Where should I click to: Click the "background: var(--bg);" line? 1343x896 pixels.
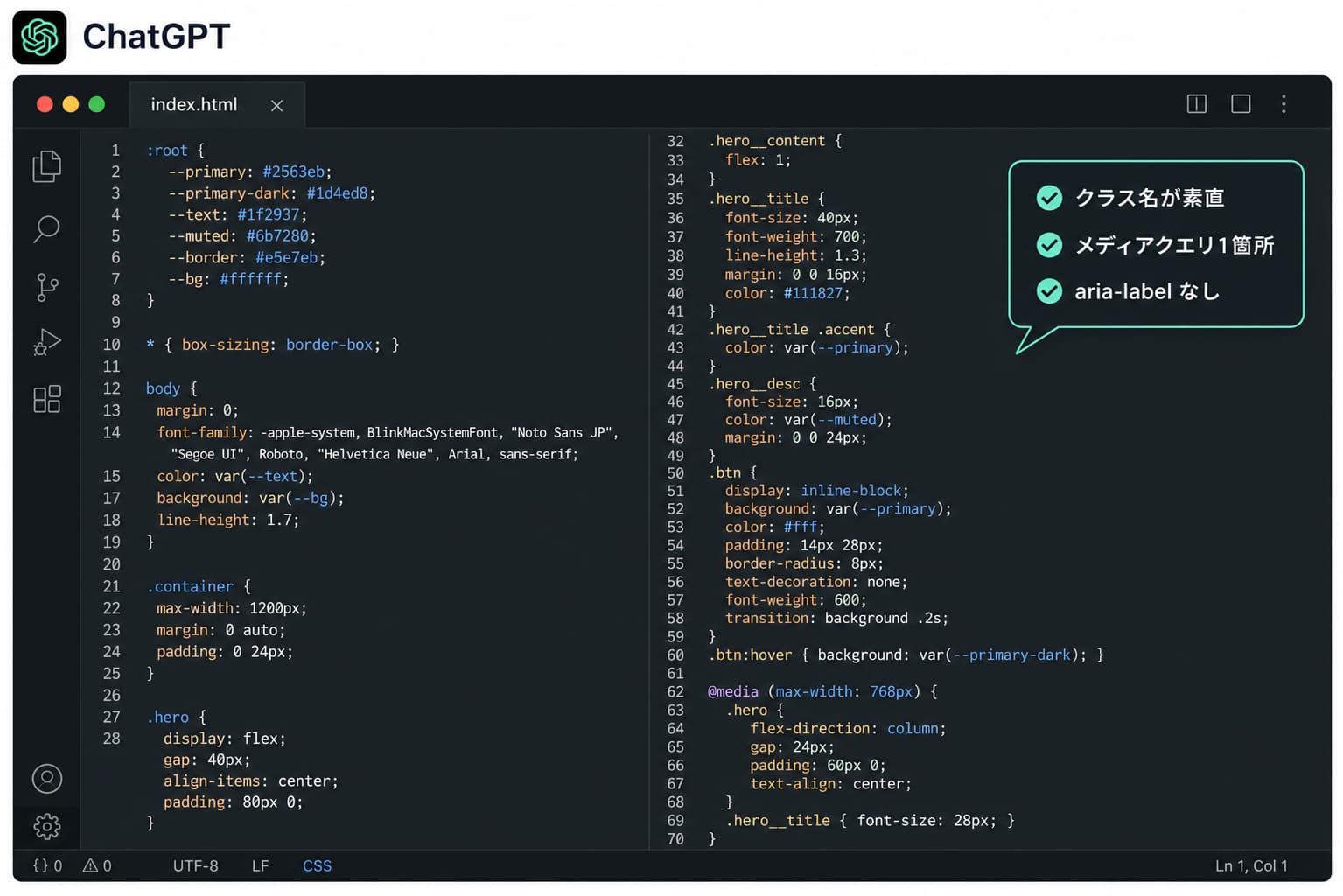click(250, 498)
